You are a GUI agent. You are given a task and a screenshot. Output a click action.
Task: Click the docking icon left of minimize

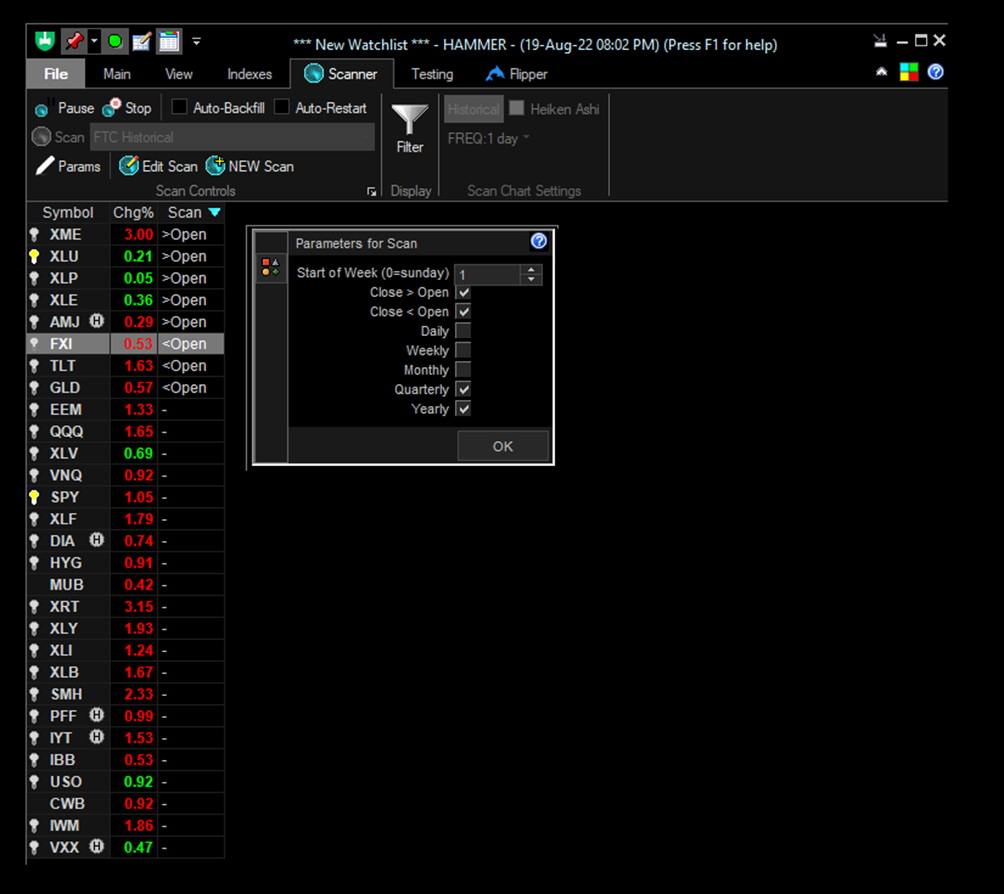tap(880, 41)
